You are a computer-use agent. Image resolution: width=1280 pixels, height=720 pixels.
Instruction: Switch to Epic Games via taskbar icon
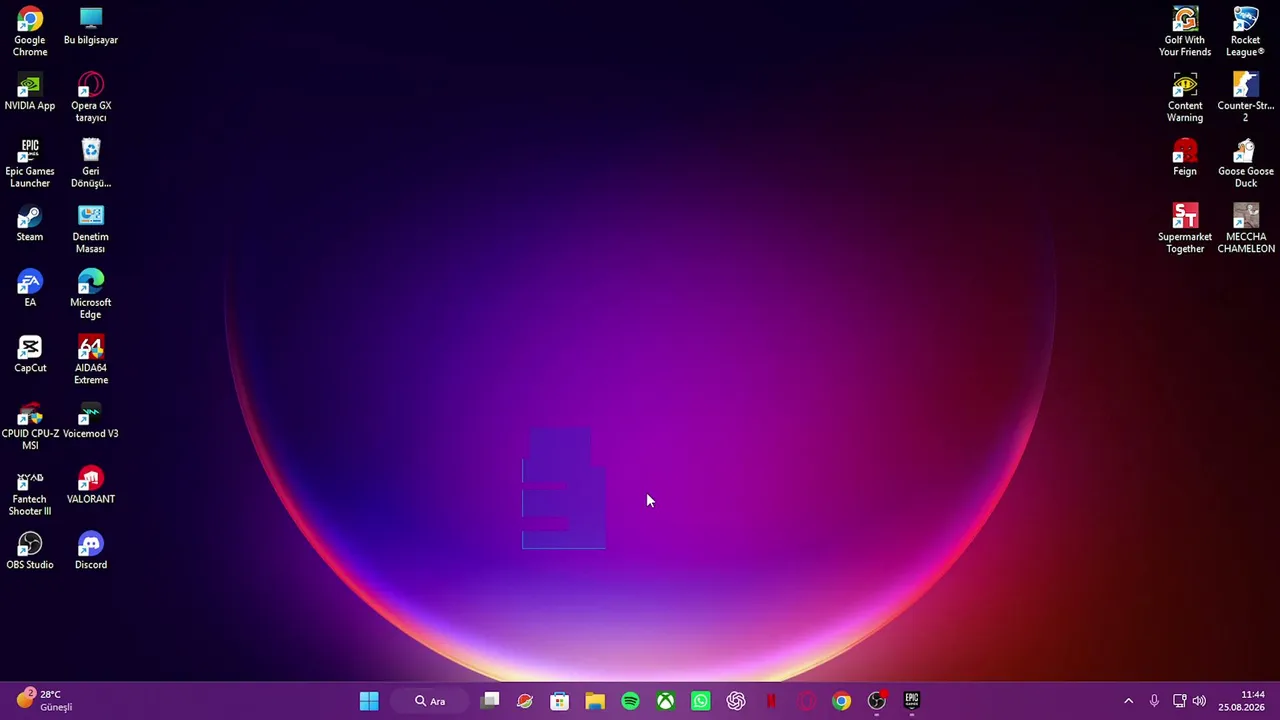(x=912, y=701)
